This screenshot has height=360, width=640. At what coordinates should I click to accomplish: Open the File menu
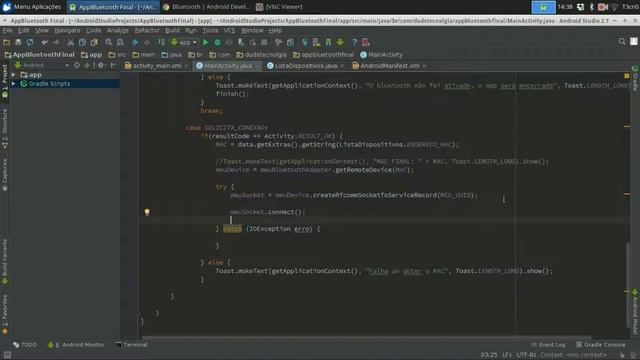7,30
